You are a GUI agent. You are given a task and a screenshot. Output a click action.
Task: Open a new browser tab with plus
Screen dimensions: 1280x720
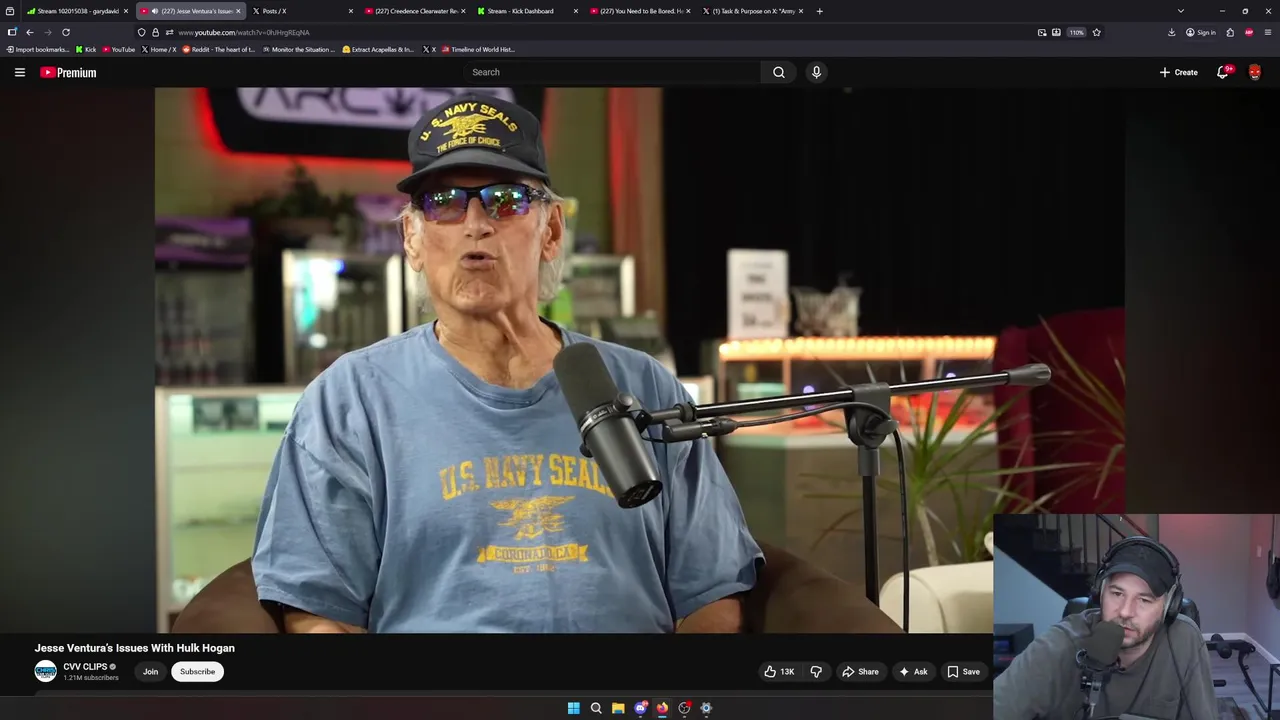coord(819,11)
